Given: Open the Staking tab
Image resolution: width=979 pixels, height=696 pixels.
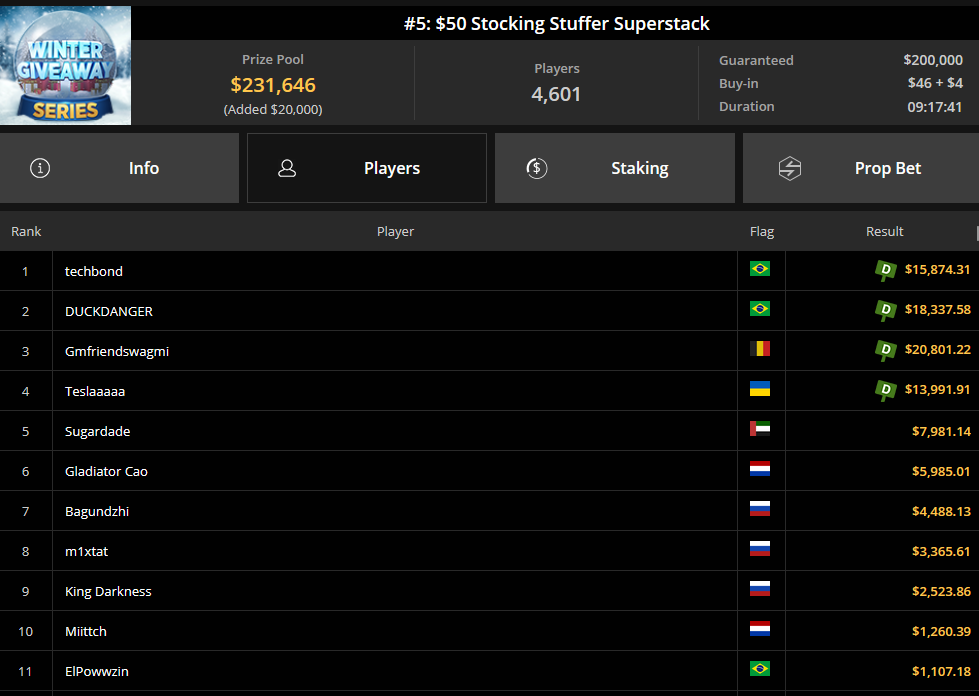Looking at the screenshot, I should tap(615, 168).
